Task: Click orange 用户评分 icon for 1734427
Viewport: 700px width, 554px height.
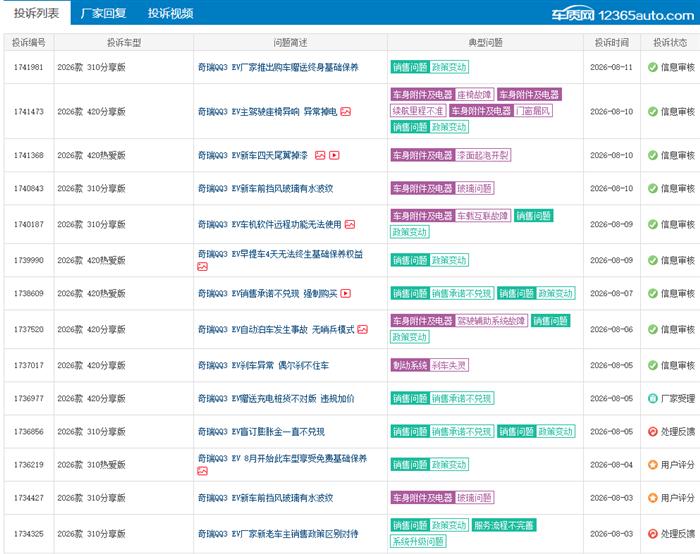Action: [x=653, y=498]
